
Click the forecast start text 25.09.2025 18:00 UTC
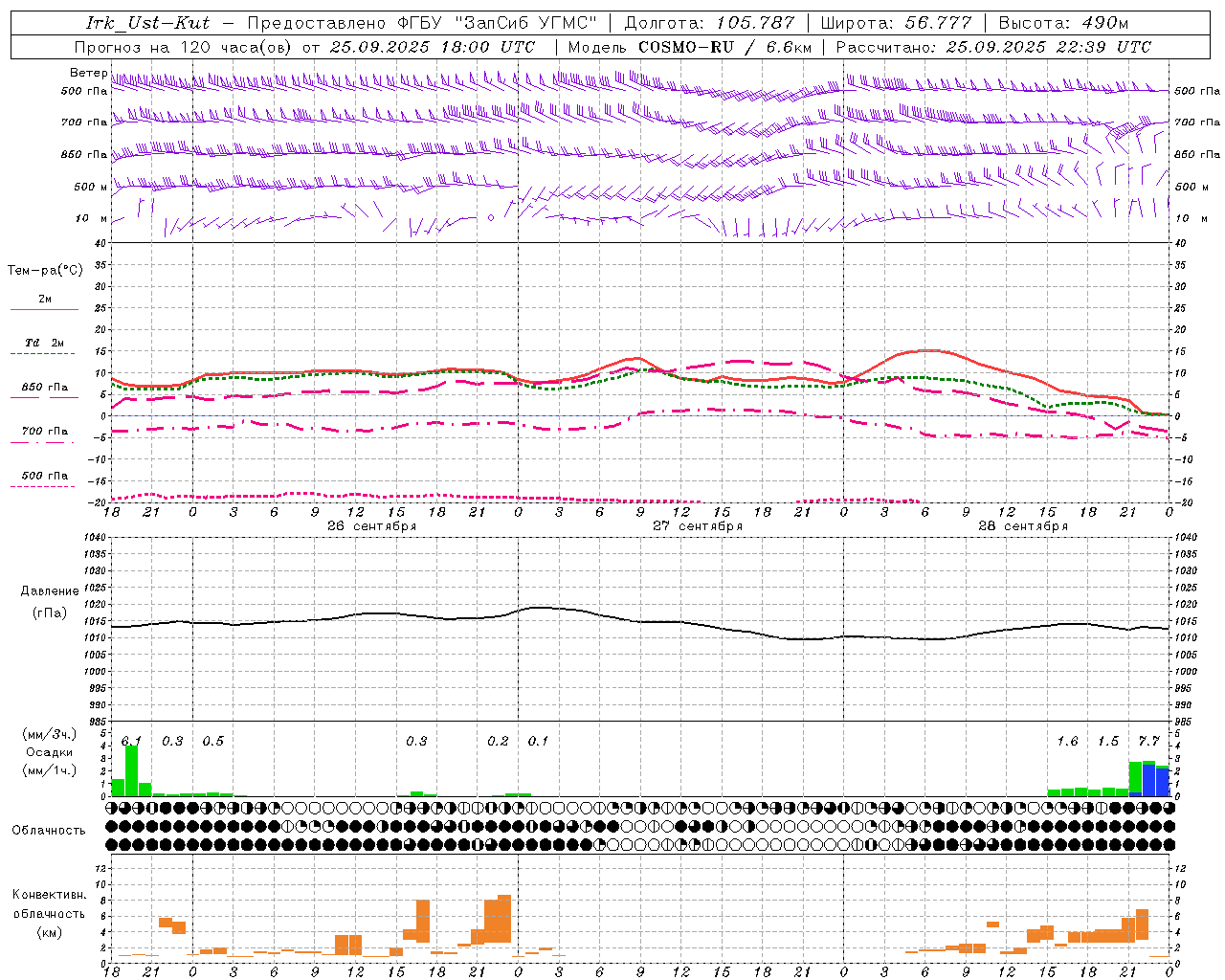(x=433, y=47)
